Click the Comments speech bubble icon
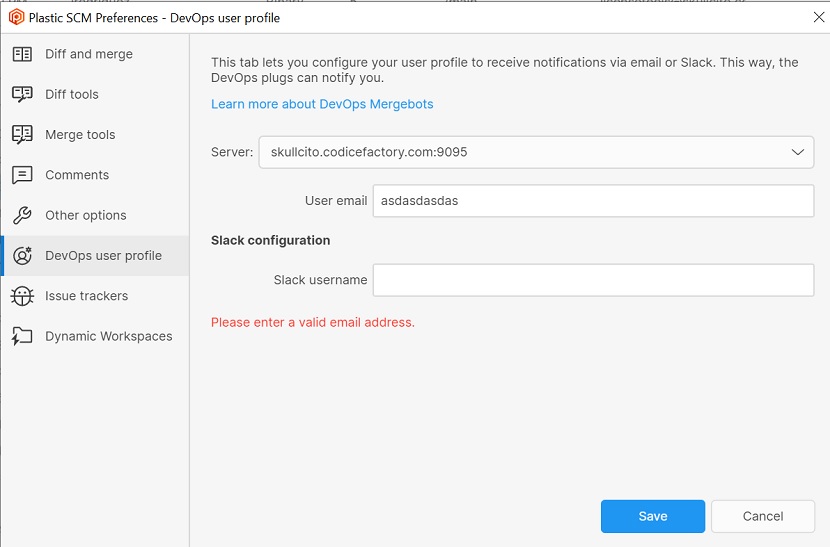 22,175
